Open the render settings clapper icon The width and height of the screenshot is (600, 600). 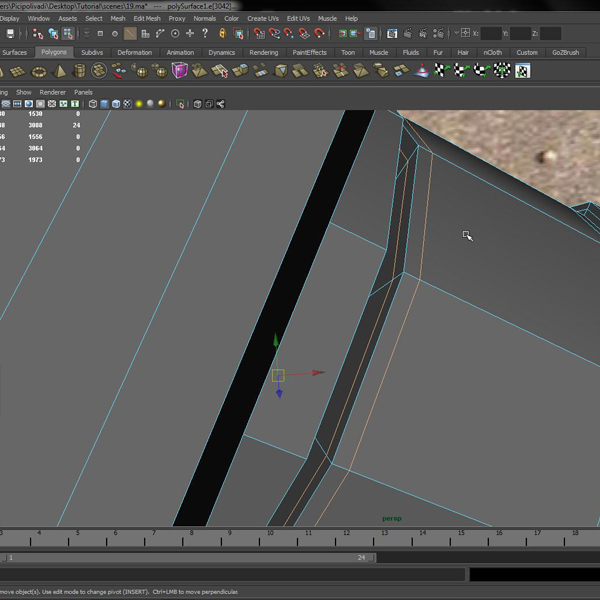click(x=439, y=34)
